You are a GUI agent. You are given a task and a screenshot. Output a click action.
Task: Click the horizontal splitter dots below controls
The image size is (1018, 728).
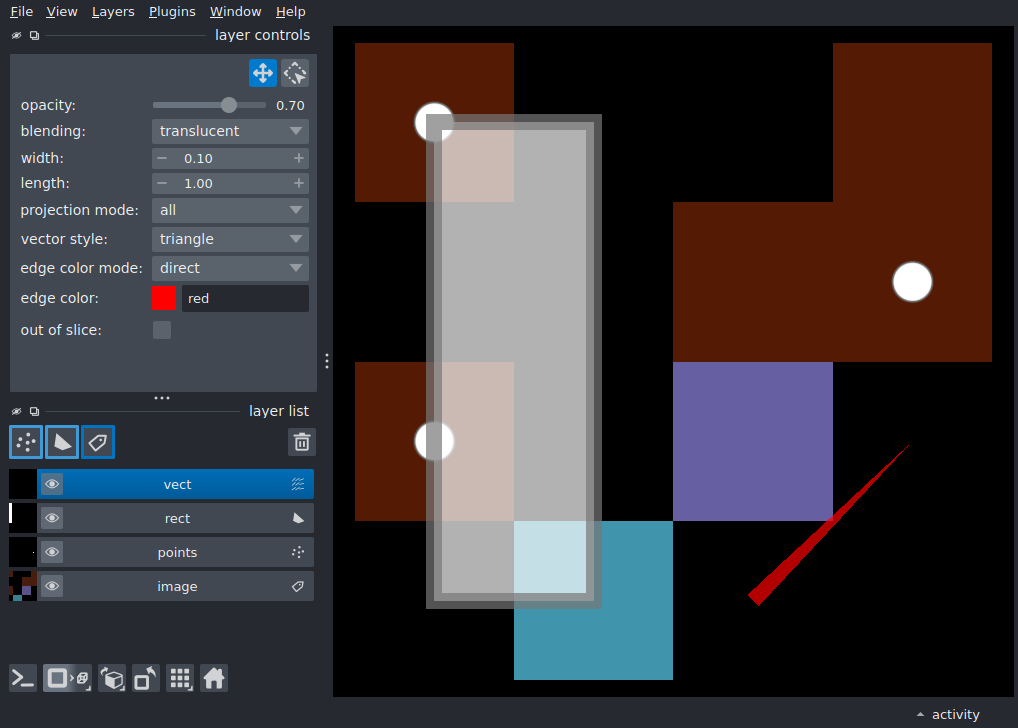point(162,397)
